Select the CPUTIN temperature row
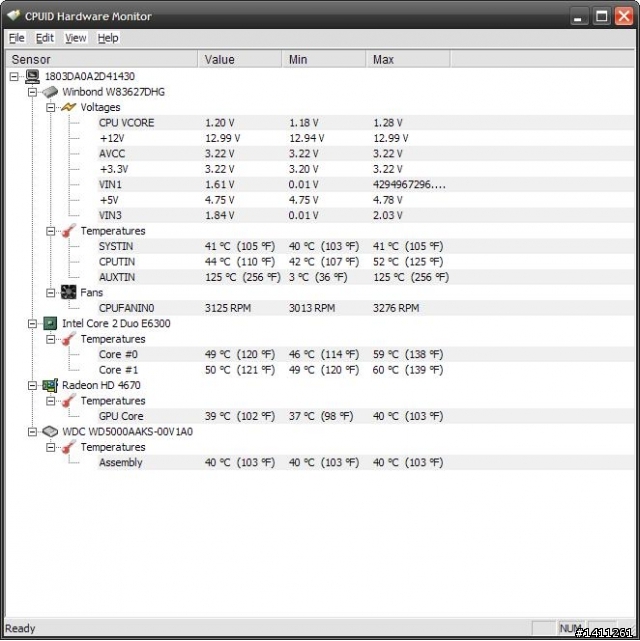Screen dimensions: 640x641 click(365, 262)
